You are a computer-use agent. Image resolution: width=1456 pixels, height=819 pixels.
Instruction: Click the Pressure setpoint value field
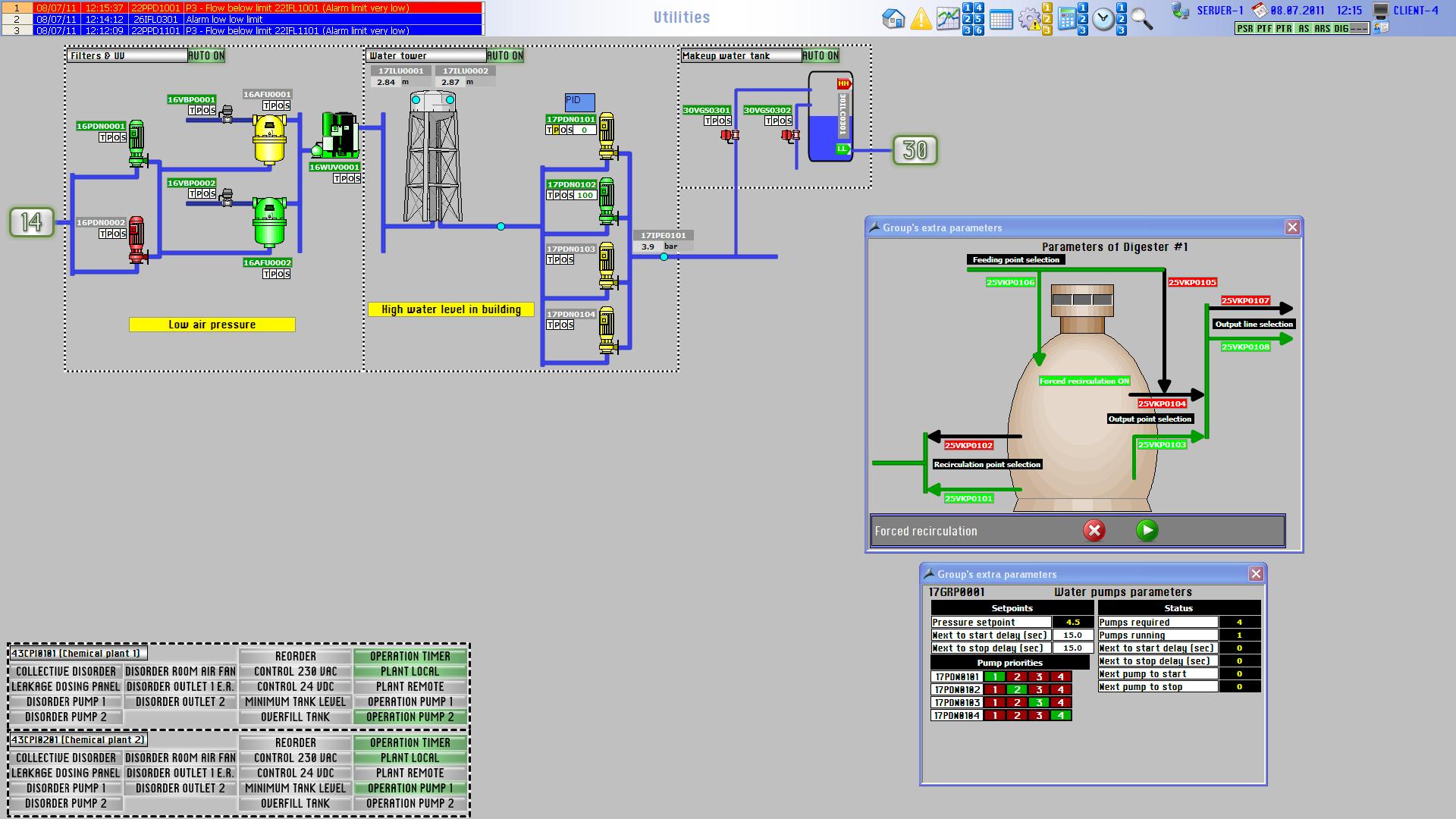1072,622
